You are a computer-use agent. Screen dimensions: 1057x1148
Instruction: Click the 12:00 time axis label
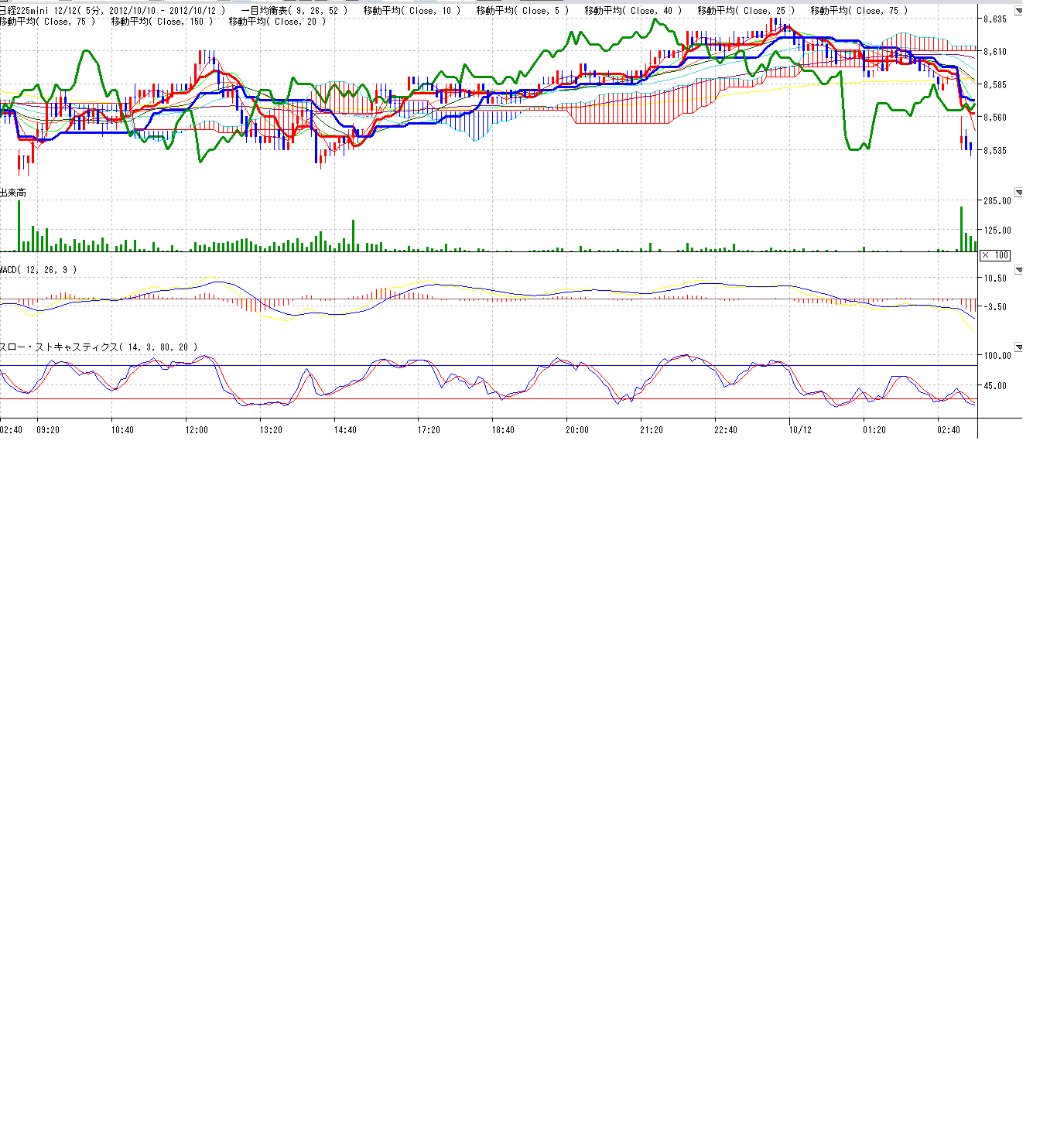[x=197, y=430]
